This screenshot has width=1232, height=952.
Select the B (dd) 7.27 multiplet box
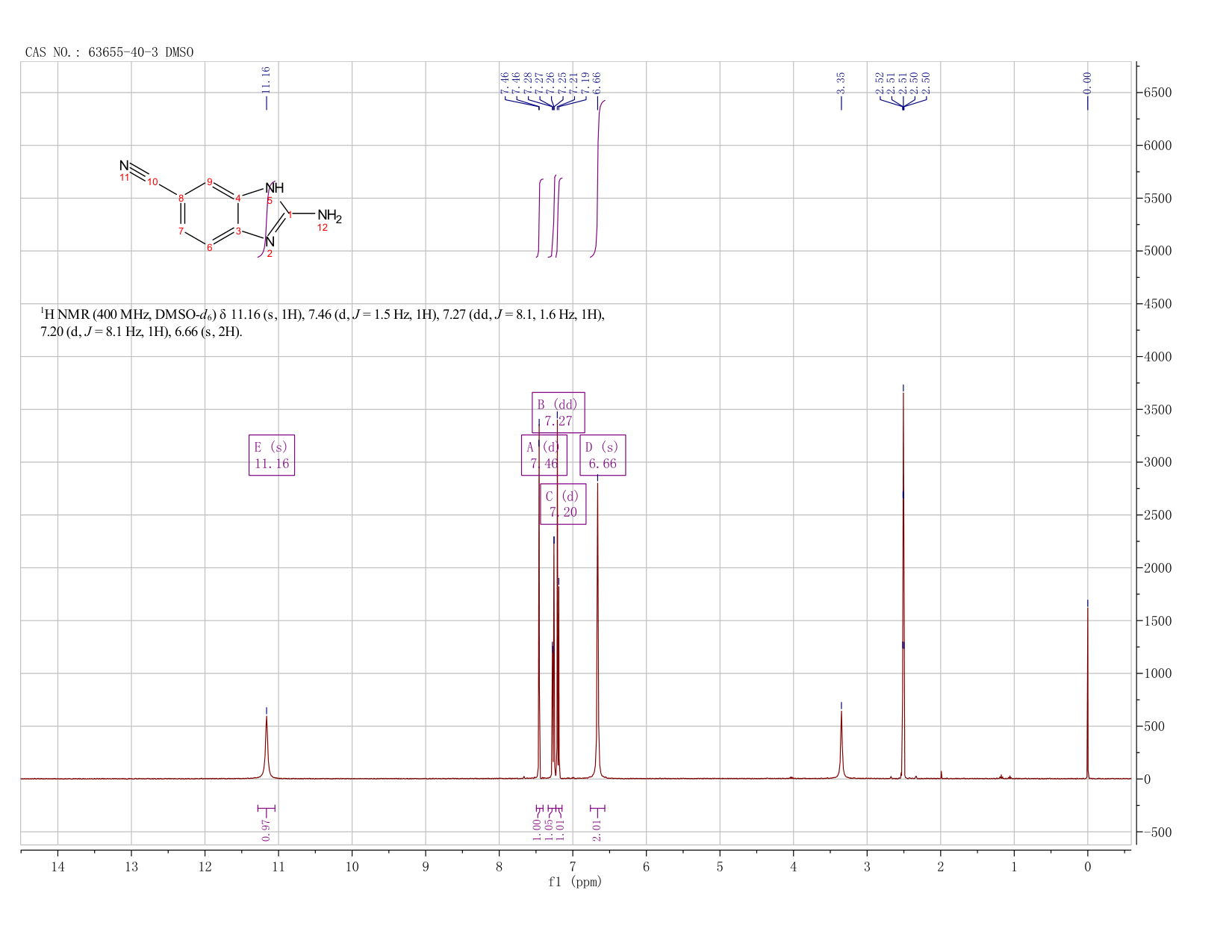559,413
